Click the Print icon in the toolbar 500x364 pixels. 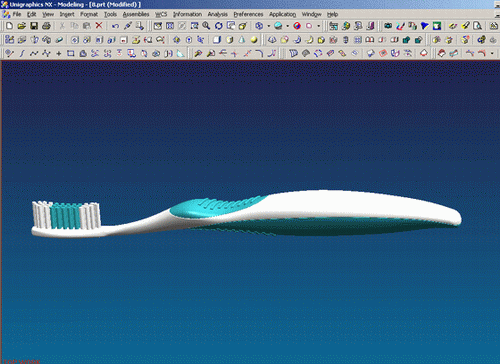[47, 26]
